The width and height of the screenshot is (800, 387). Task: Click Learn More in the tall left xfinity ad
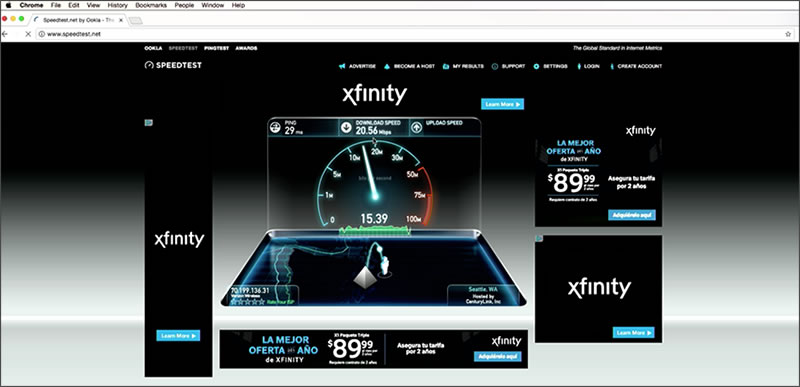click(178, 336)
